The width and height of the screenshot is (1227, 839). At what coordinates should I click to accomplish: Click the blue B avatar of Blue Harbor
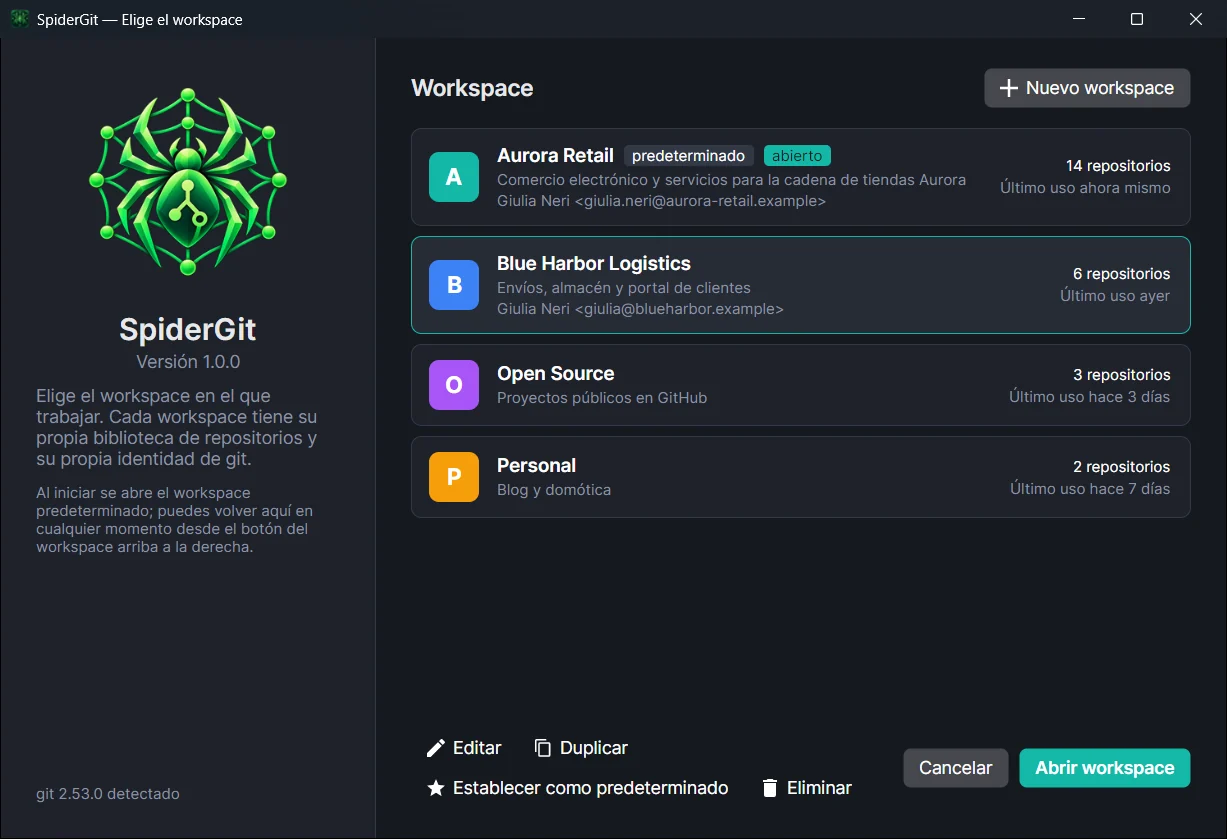click(x=454, y=285)
